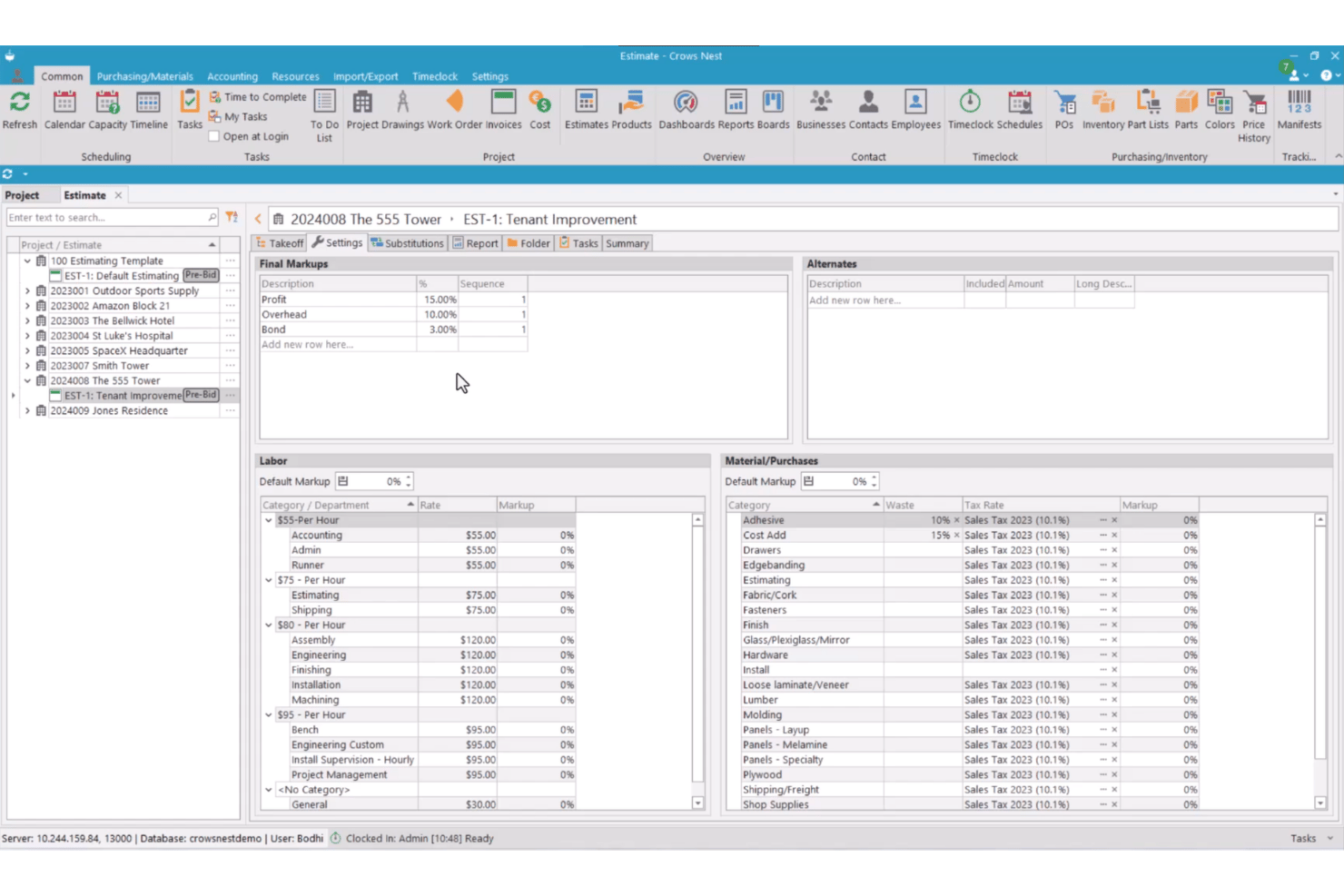Toggle the Open at Login checkbox
The height and width of the screenshot is (896, 1344).
coord(214,136)
